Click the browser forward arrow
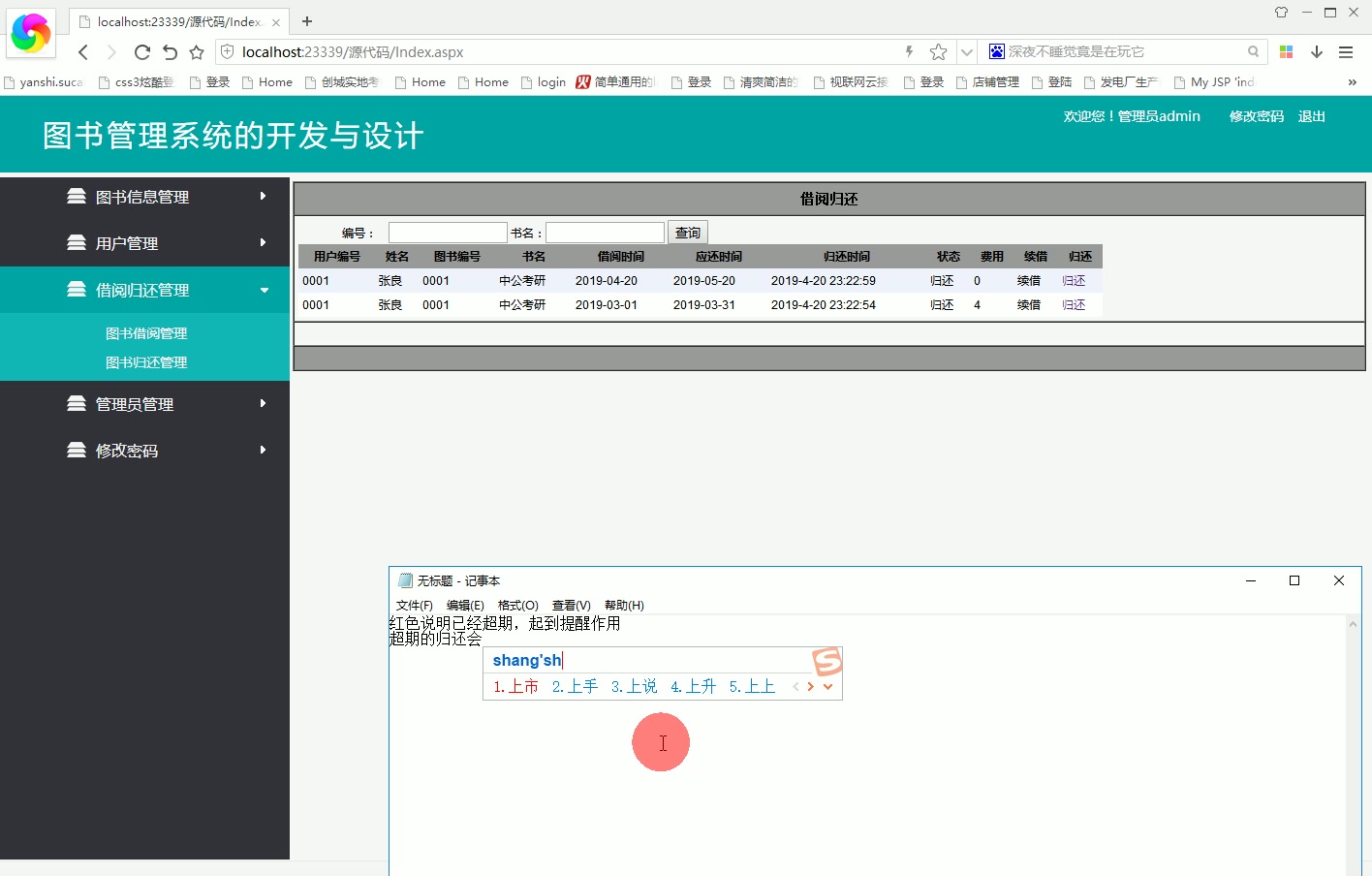The height and width of the screenshot is (876, 1372). [110, 52]
